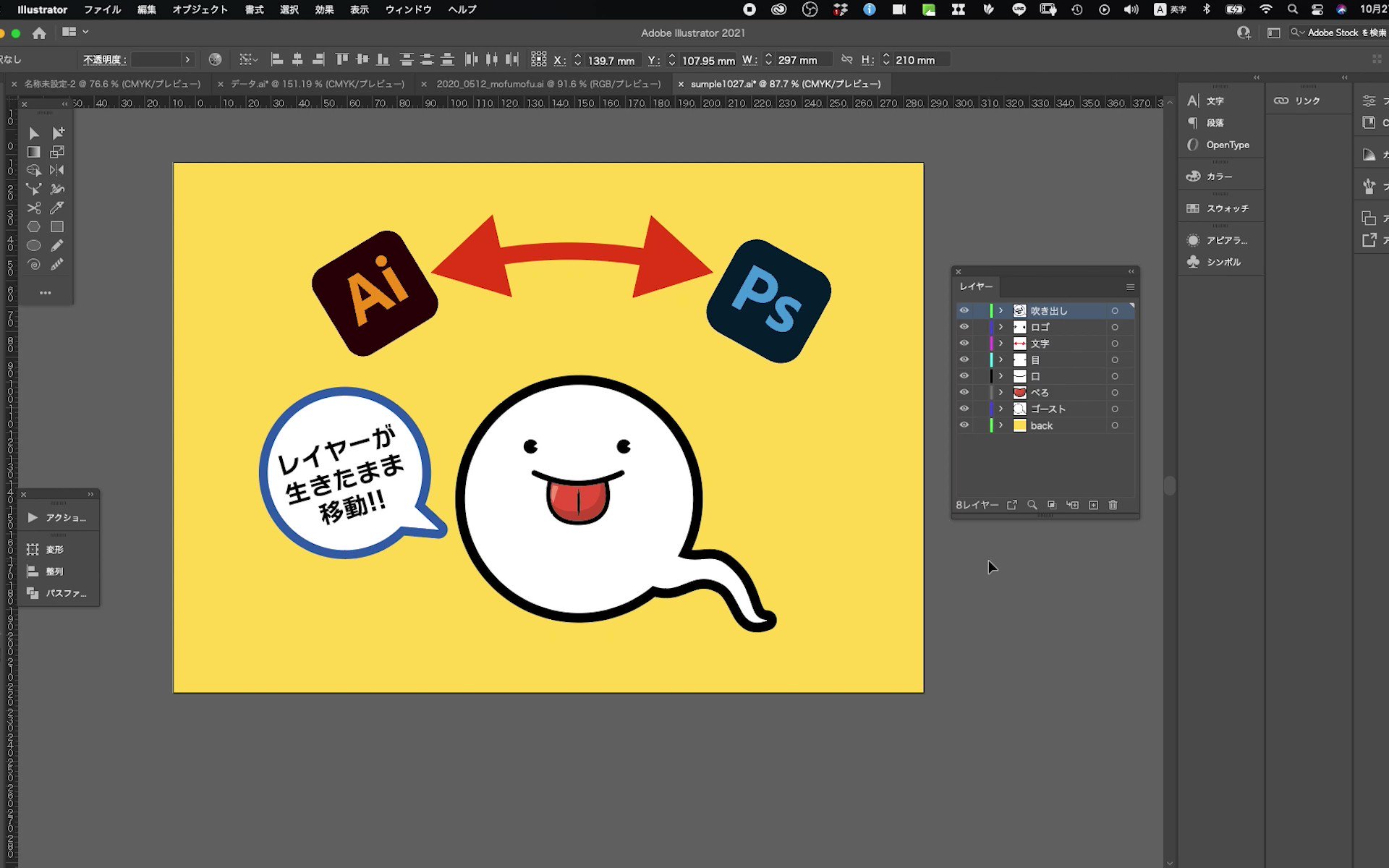Open the ファイル menu
The width and height of the screenshot is (1389, 868).
pos(102,9)
